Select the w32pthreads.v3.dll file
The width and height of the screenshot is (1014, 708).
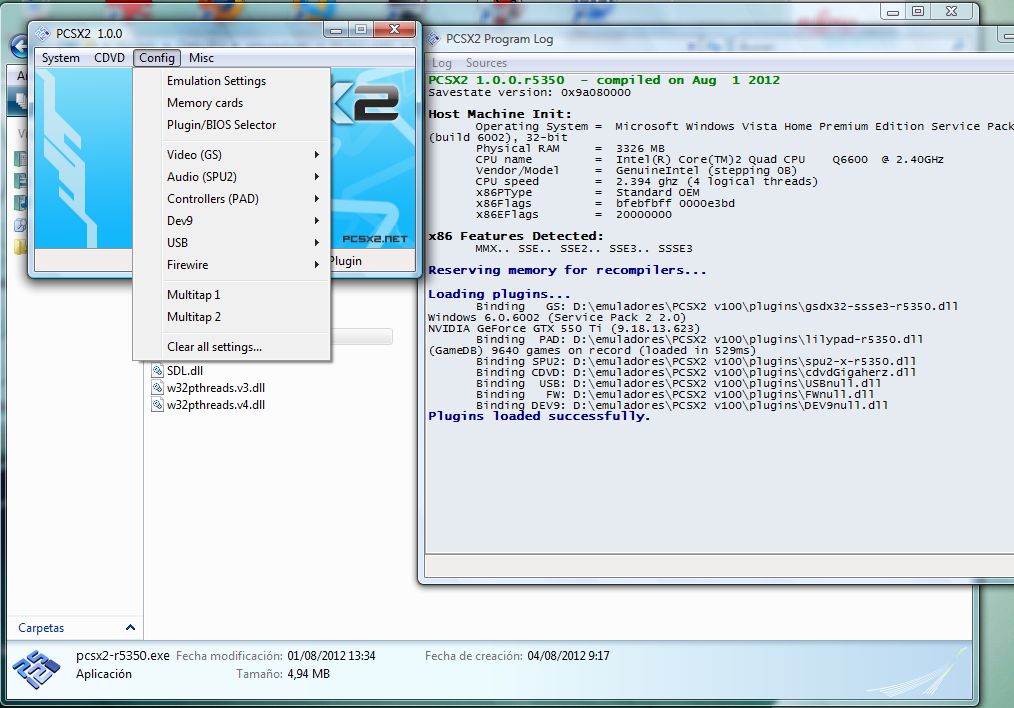pos(216,388)
